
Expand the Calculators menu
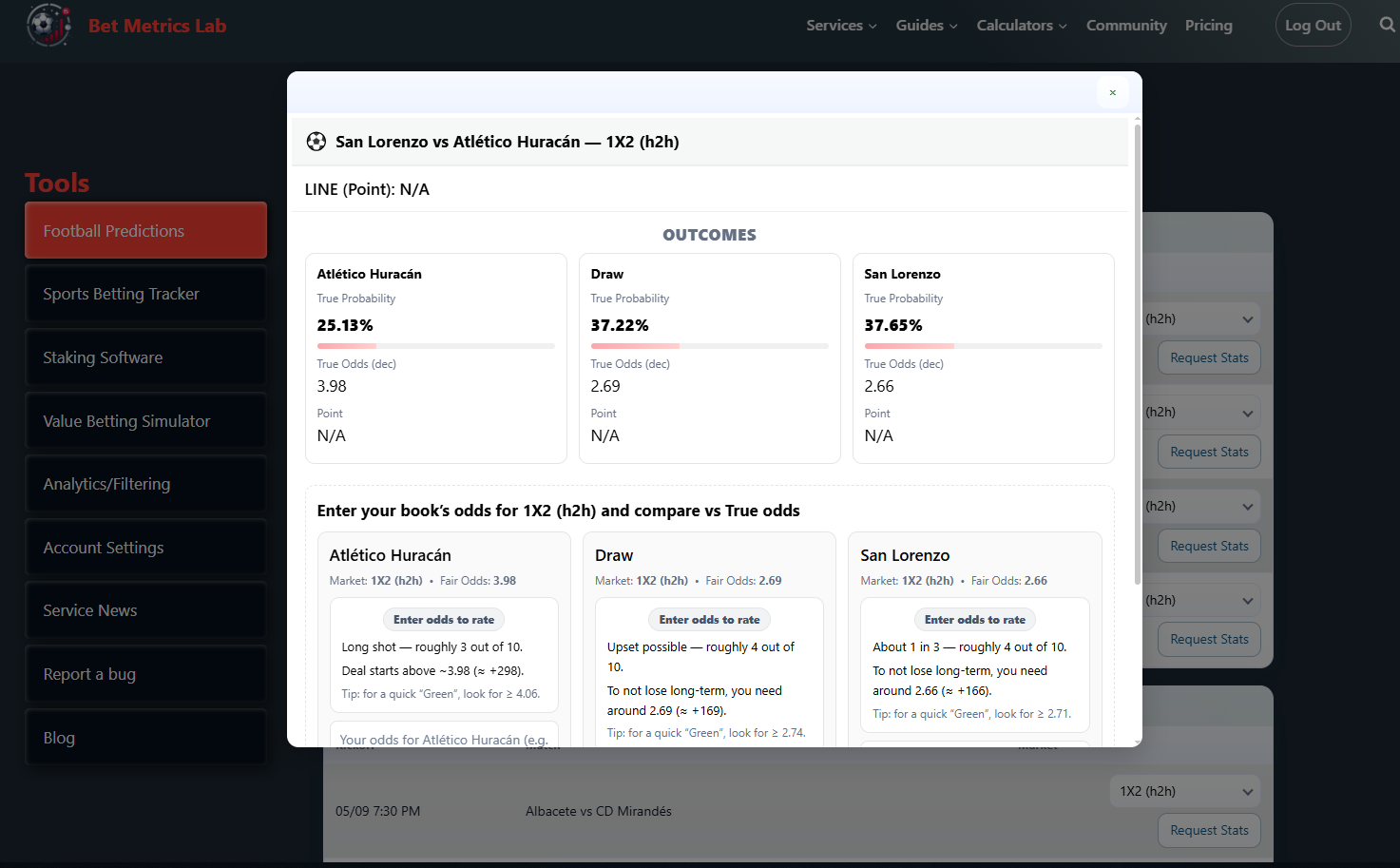coord(1022,26)
